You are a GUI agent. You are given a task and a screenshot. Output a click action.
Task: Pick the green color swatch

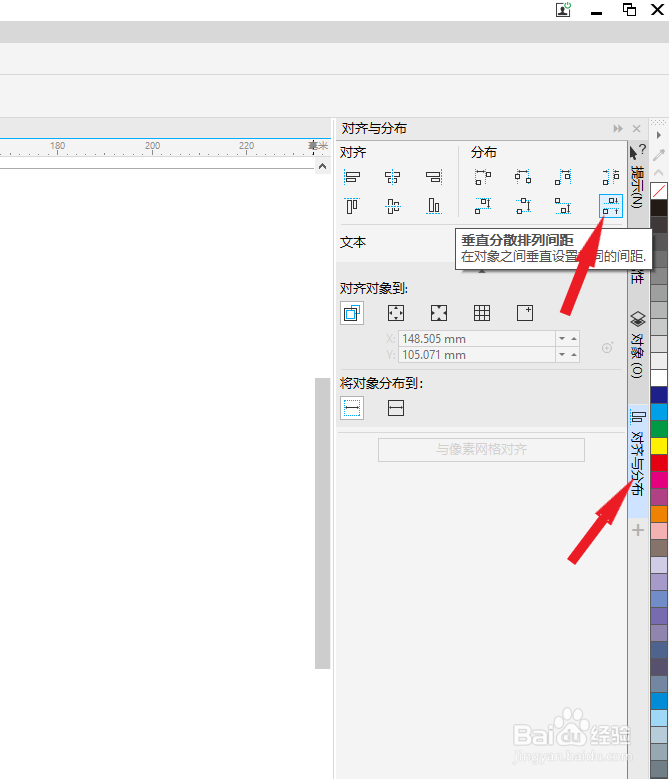659,429
